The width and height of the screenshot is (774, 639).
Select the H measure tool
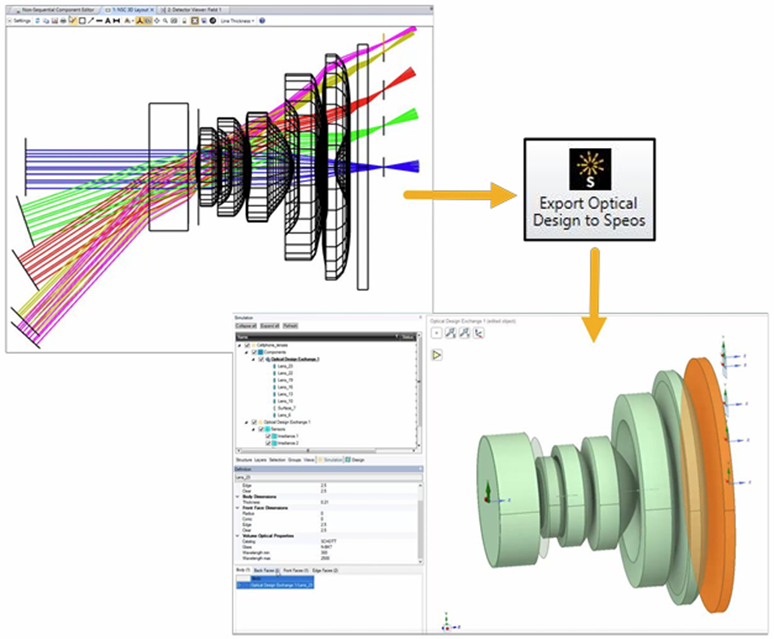tap(116, 21)
